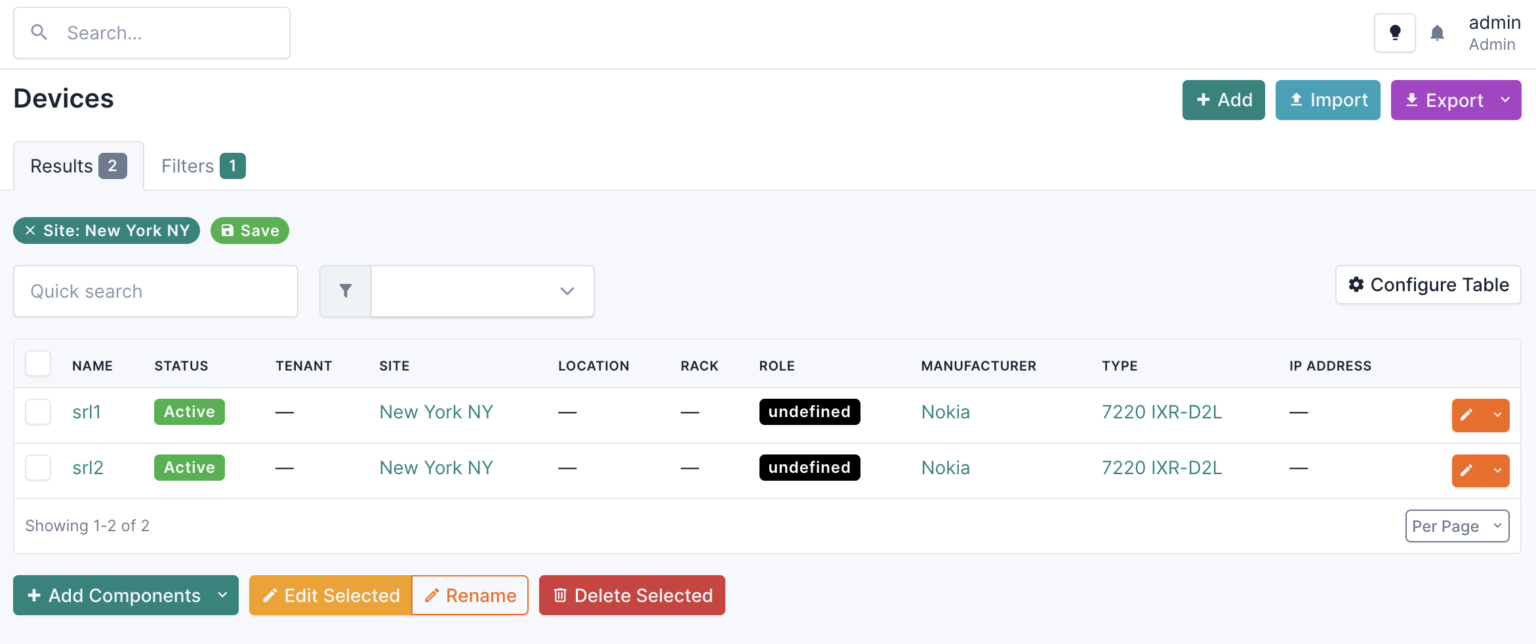Image resolution: width=1536 pixels, height=644 pixels.
Task: Toggle the light bulb theme icon
Action: (1394, 32)
